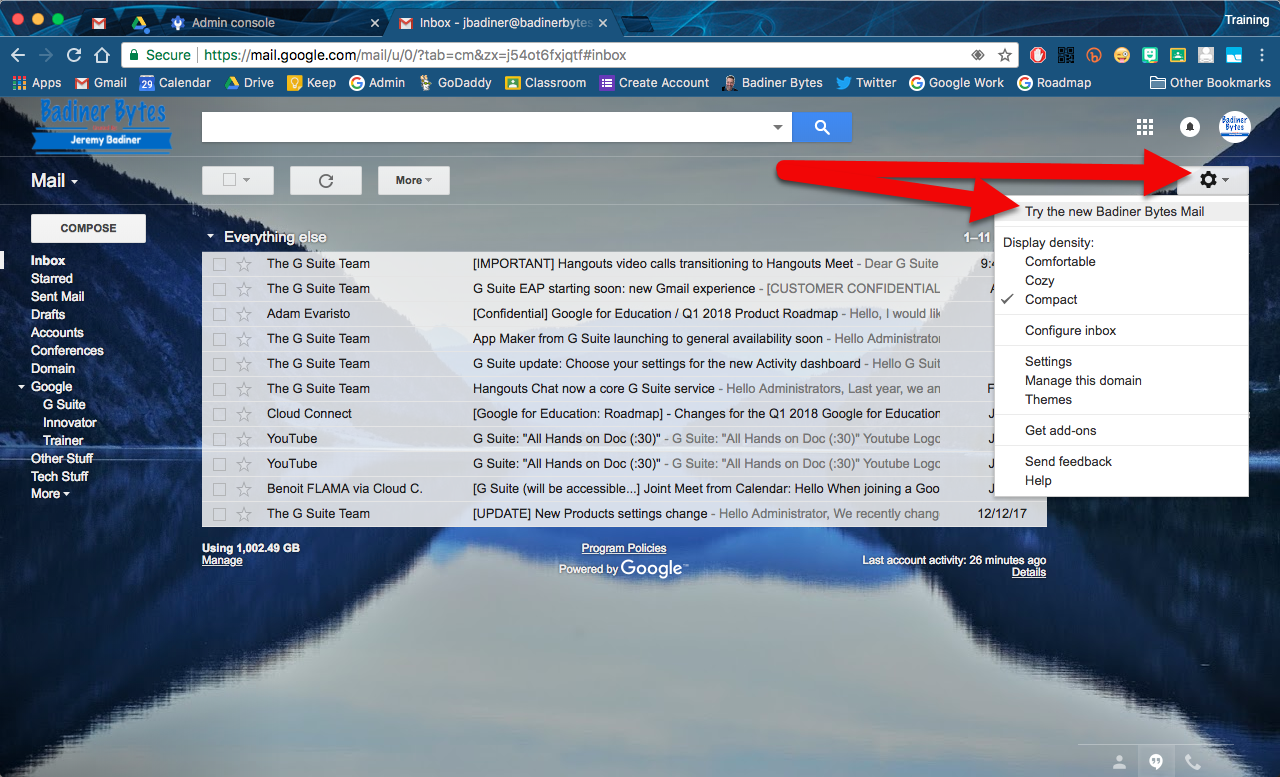Click the blue search magnifier button

coord(822,127)
